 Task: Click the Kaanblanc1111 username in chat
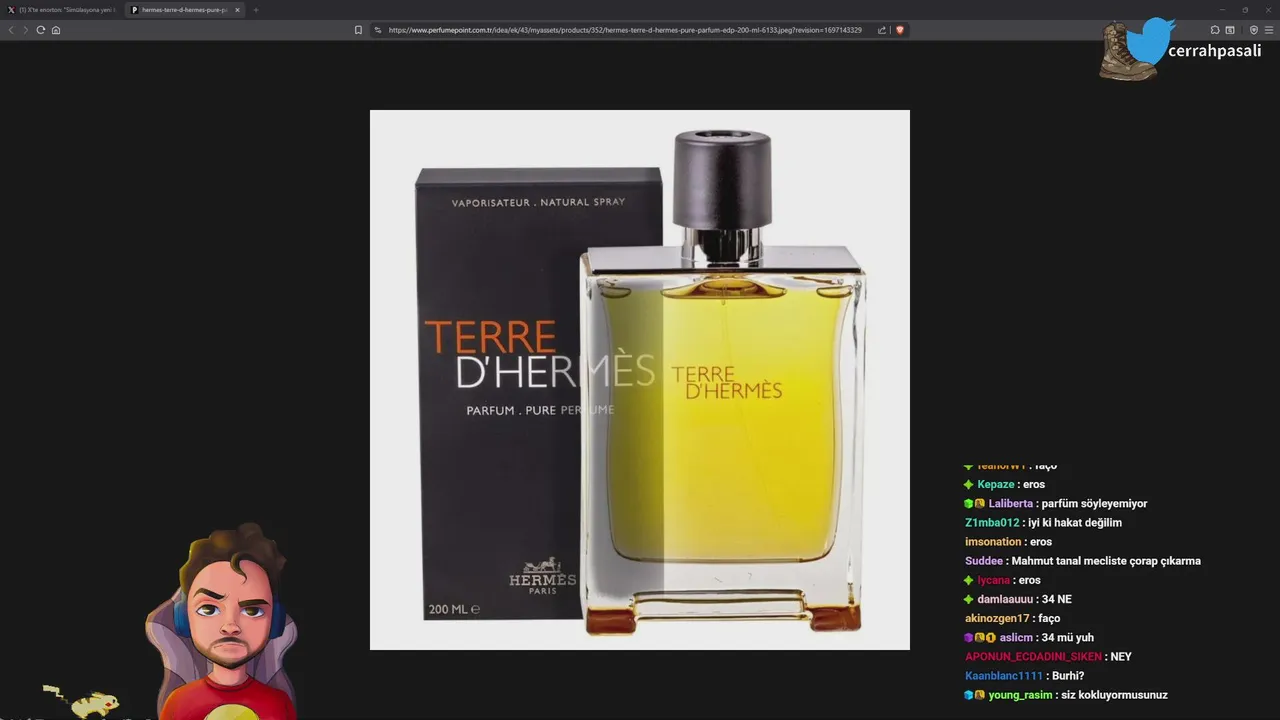click(x=1004, y=676)
